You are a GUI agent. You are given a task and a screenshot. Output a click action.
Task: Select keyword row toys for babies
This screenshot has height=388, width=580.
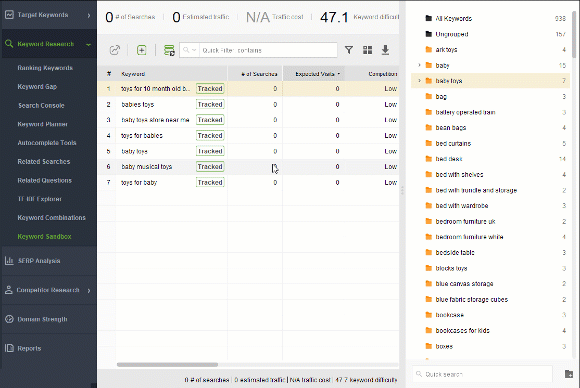pos(248,136)
